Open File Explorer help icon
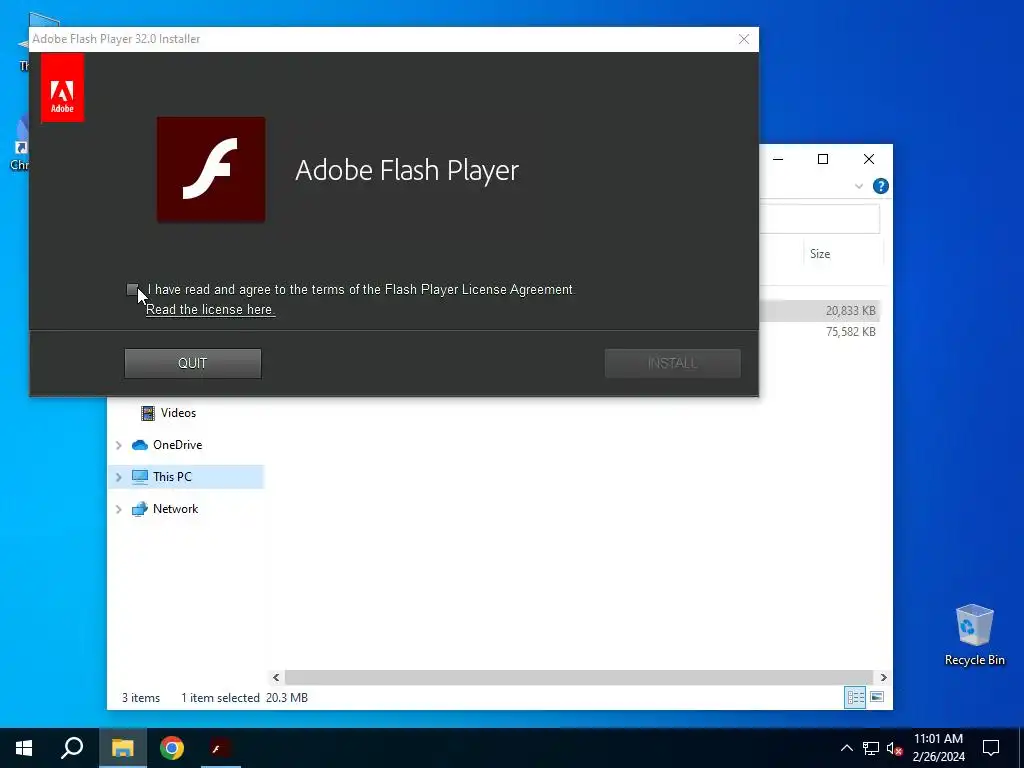This screenshot has height=768, width=1024. [x=880, y=186]
